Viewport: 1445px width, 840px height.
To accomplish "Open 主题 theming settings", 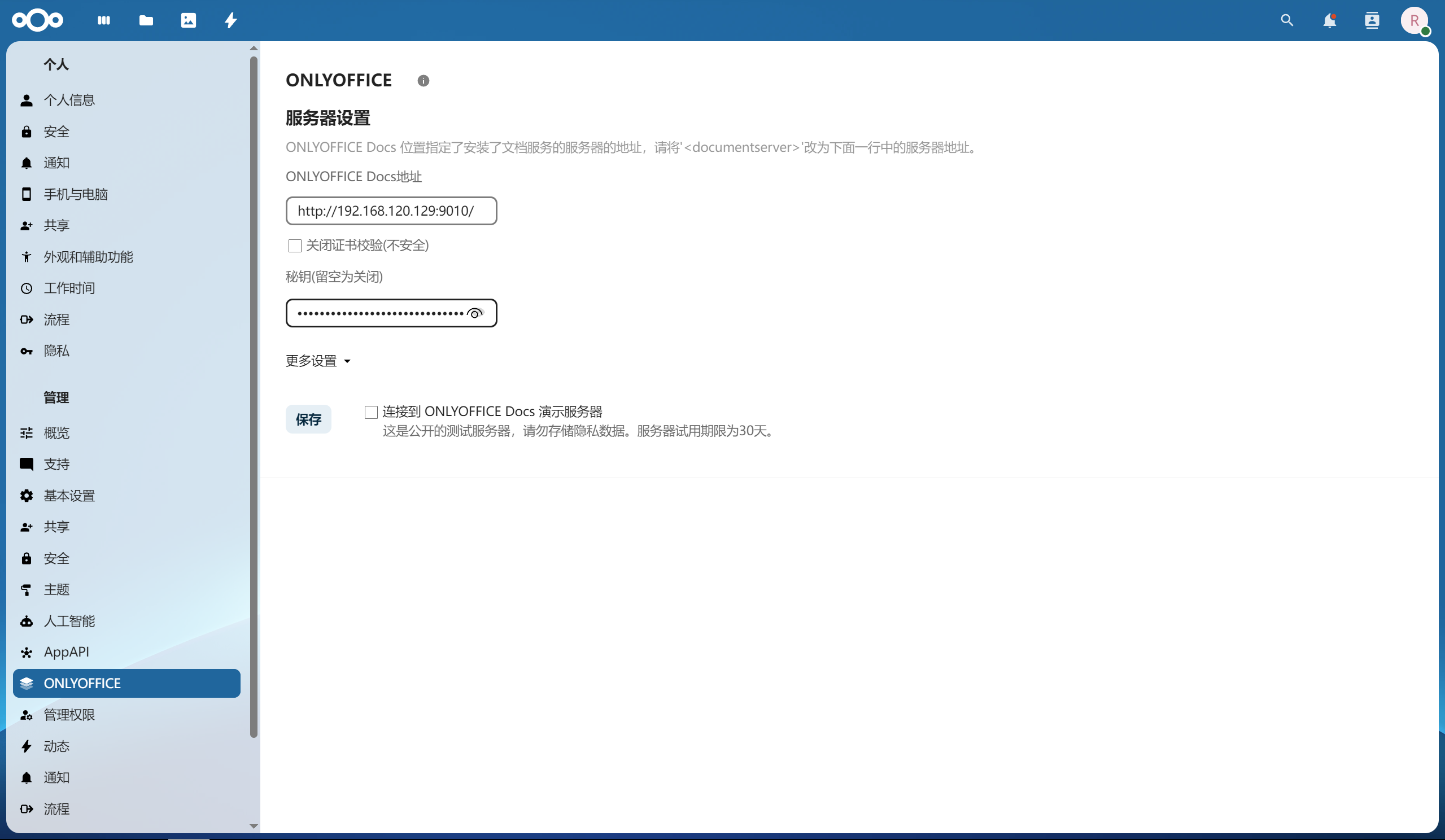I will point(126,589).
